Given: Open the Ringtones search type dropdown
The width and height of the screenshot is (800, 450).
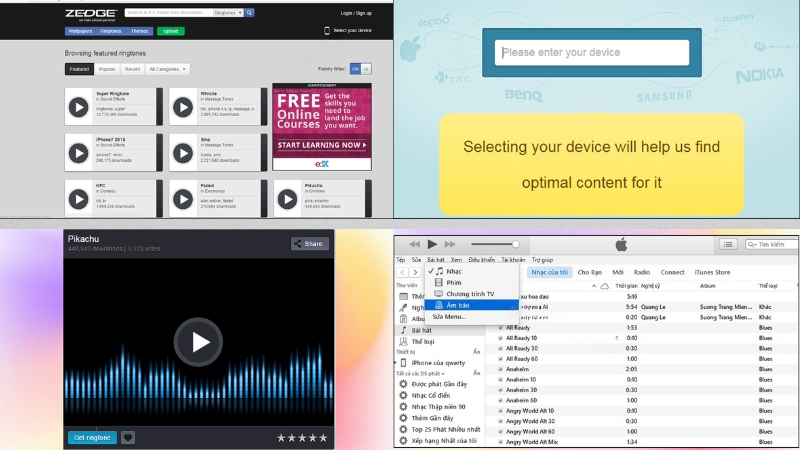Looking at the screenshot, I should pos(228,12).
